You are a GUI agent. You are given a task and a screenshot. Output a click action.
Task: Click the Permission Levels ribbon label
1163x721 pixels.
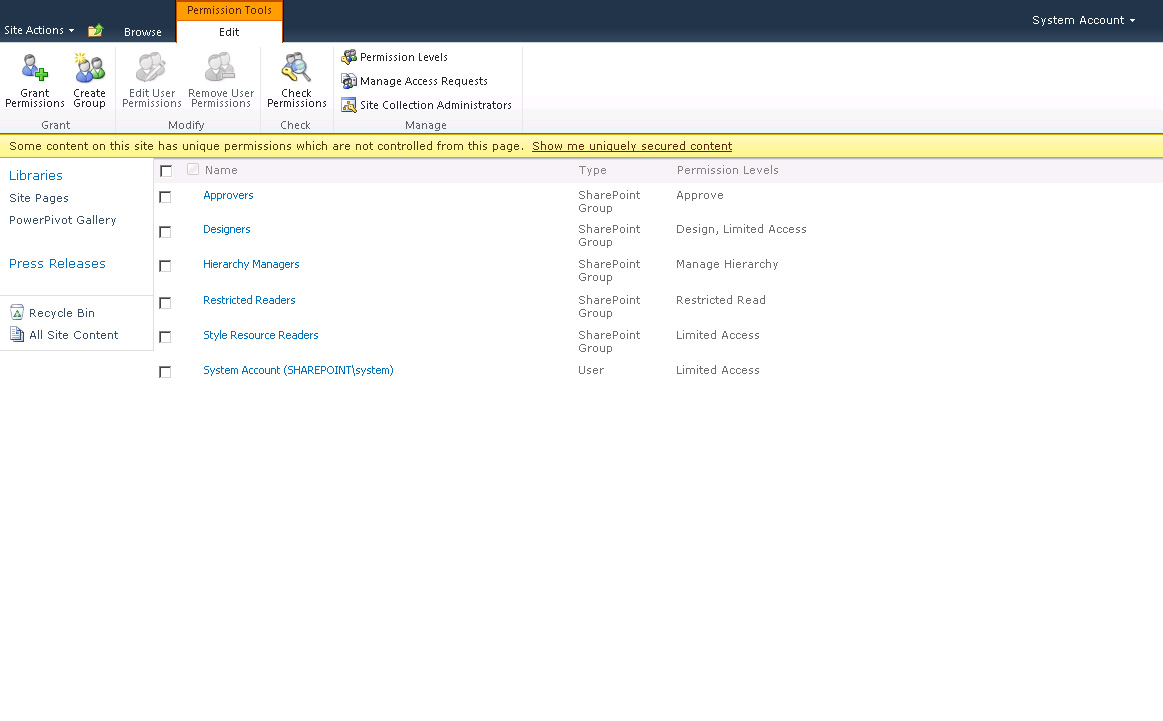pos(403,57)
